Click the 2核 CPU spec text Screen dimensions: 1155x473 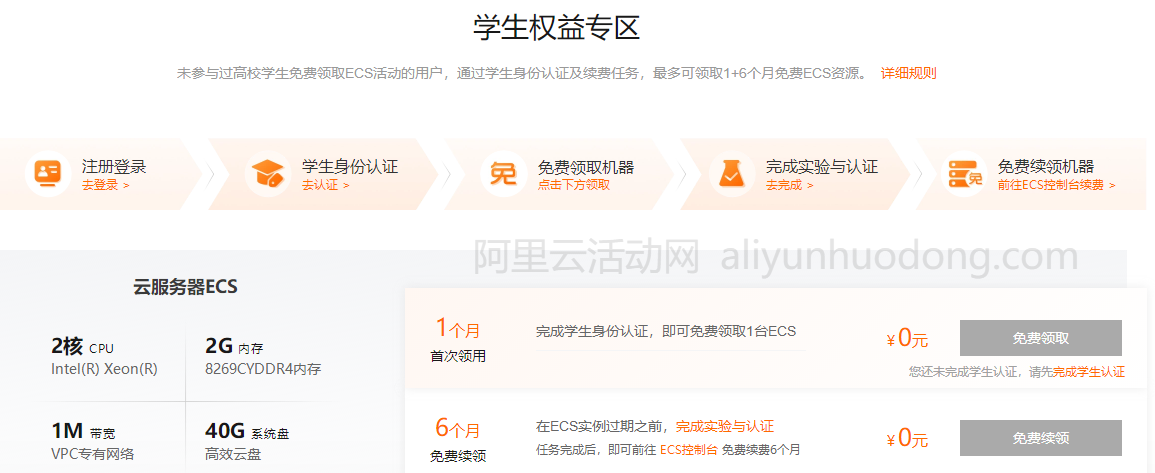tap(82, 346)
